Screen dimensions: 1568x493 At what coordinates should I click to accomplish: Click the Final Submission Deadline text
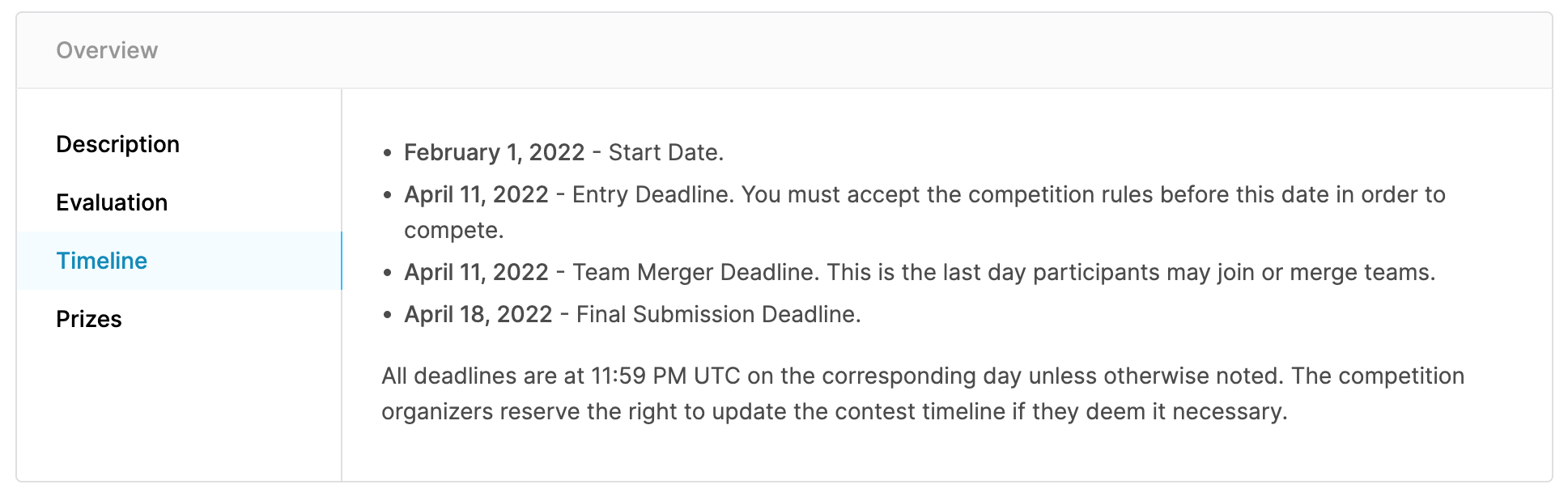(x=718, y=314)
